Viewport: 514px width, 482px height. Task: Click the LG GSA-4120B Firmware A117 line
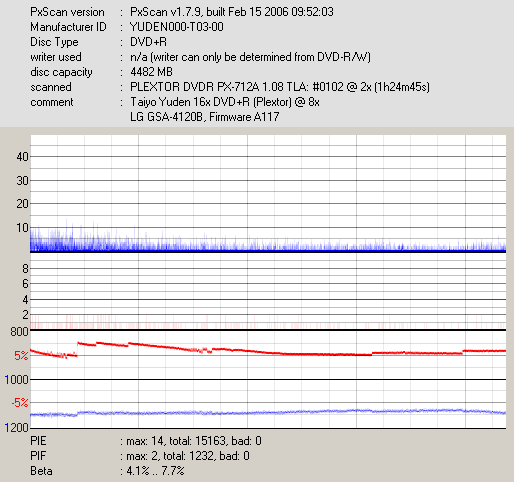pos(205,117)
